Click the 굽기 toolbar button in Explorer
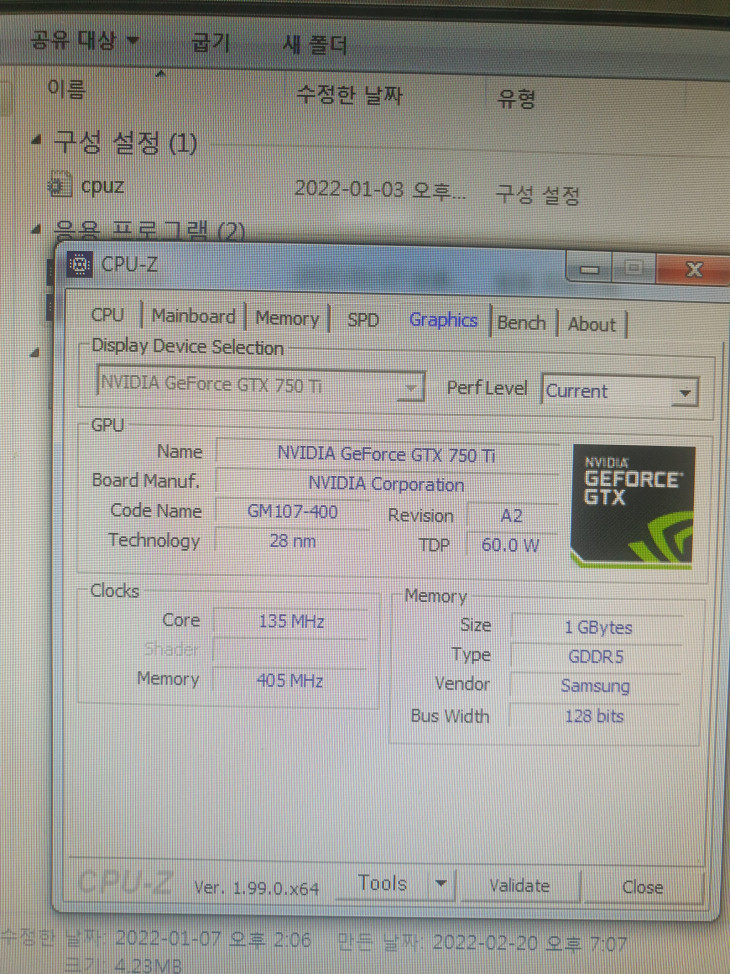 pyautogui.click(x=211, y=43)
